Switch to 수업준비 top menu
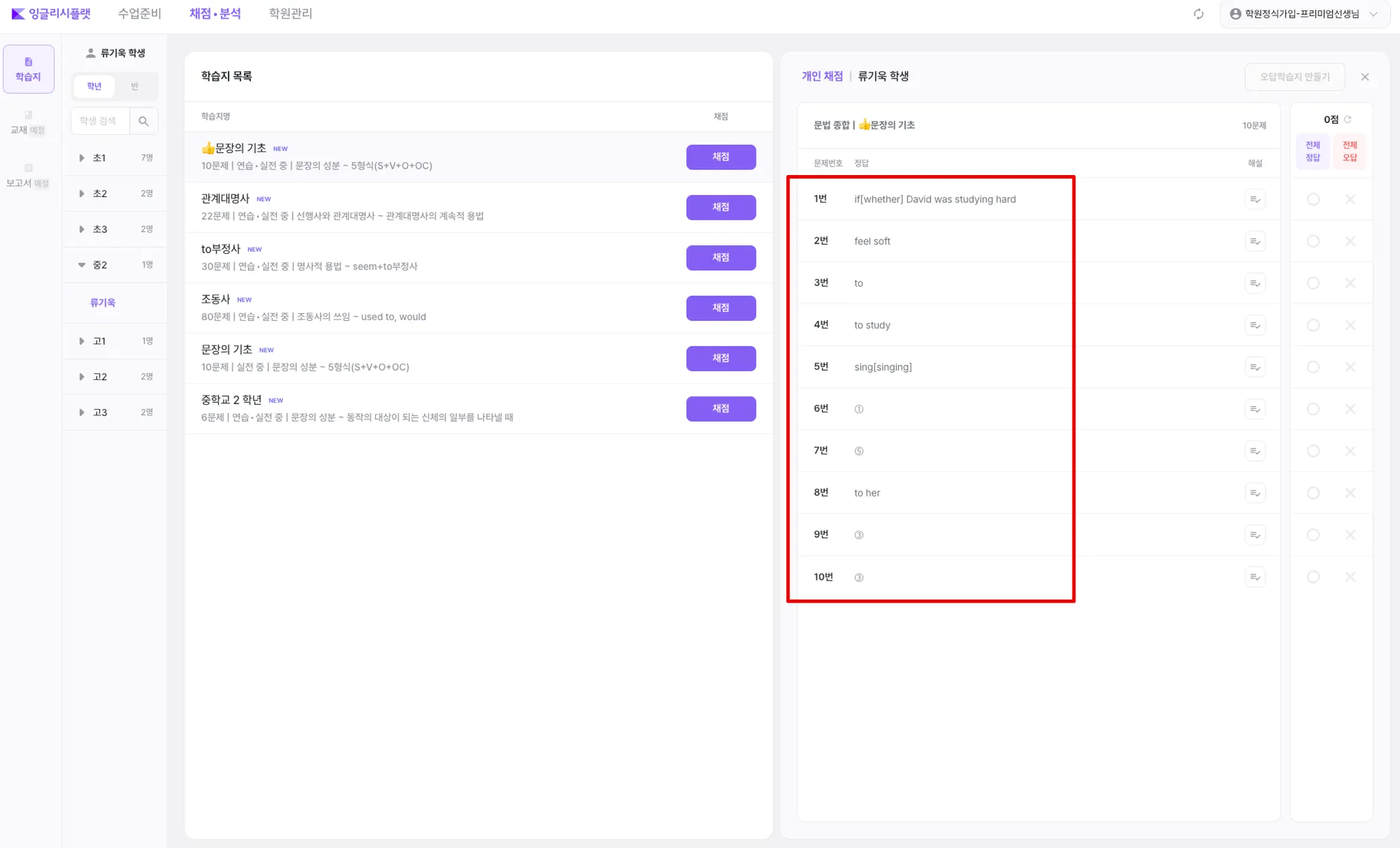 [x=139, y=14]
